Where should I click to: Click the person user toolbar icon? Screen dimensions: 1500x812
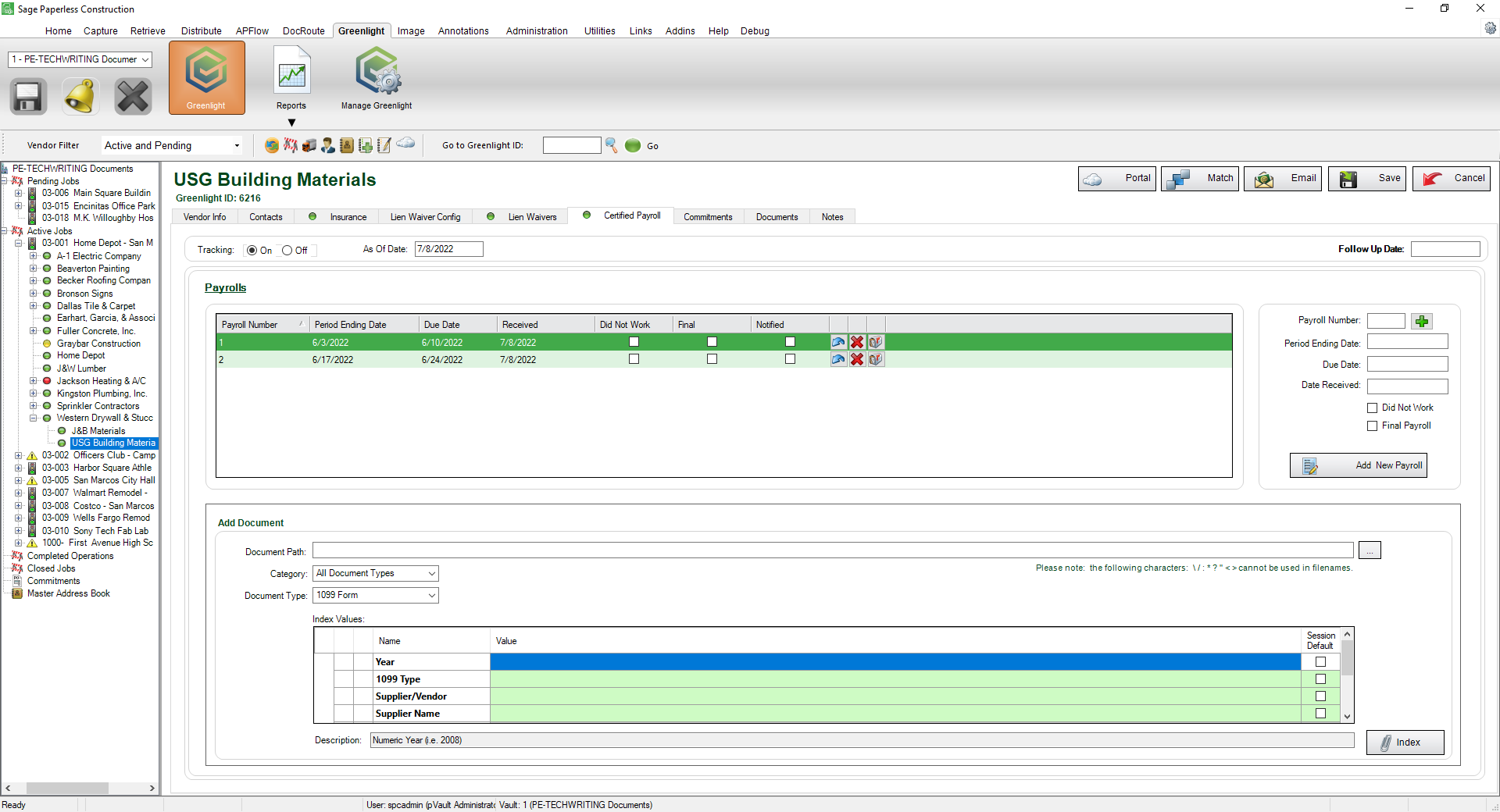(328, 145)
